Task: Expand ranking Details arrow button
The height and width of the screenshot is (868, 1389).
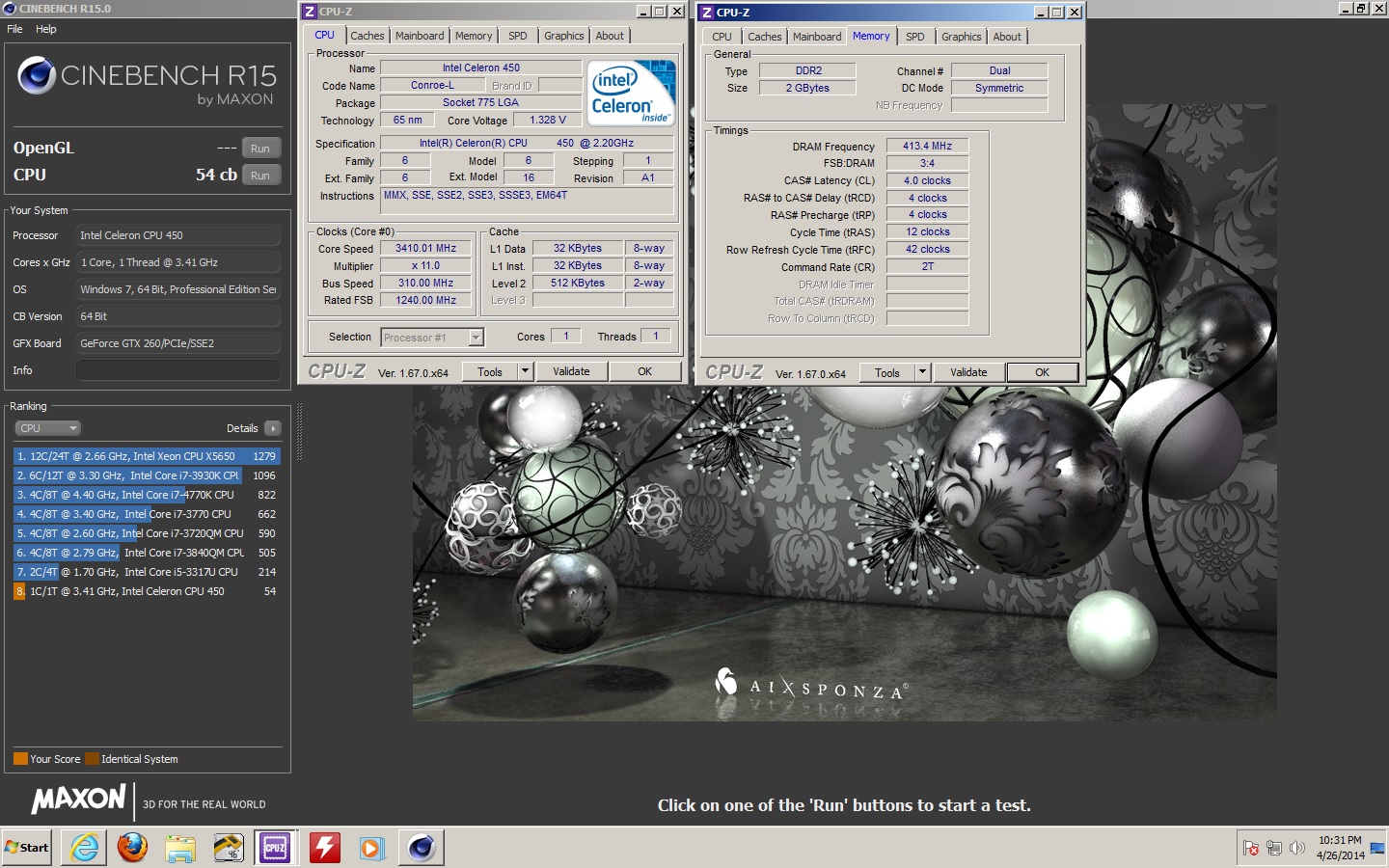Action: coord(273,428)
